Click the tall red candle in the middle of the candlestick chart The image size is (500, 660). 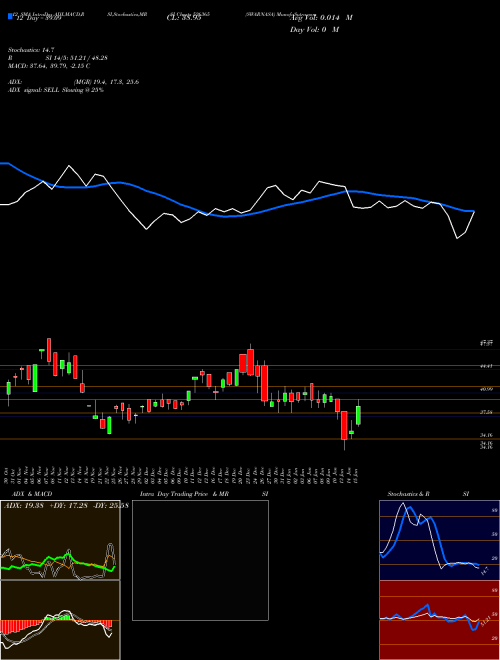tap(264, 383)
